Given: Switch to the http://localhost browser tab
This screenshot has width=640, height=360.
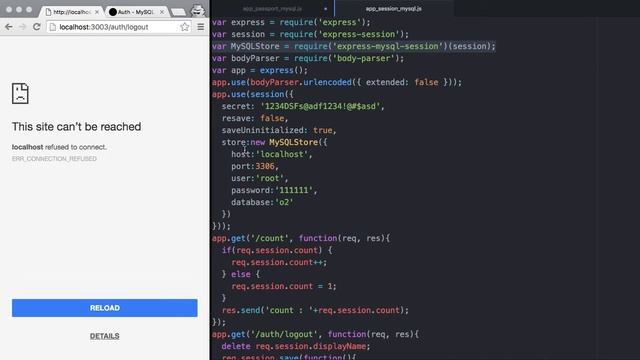Looking at the screenshot, I should pyautogui.click(x=71, y=12).
